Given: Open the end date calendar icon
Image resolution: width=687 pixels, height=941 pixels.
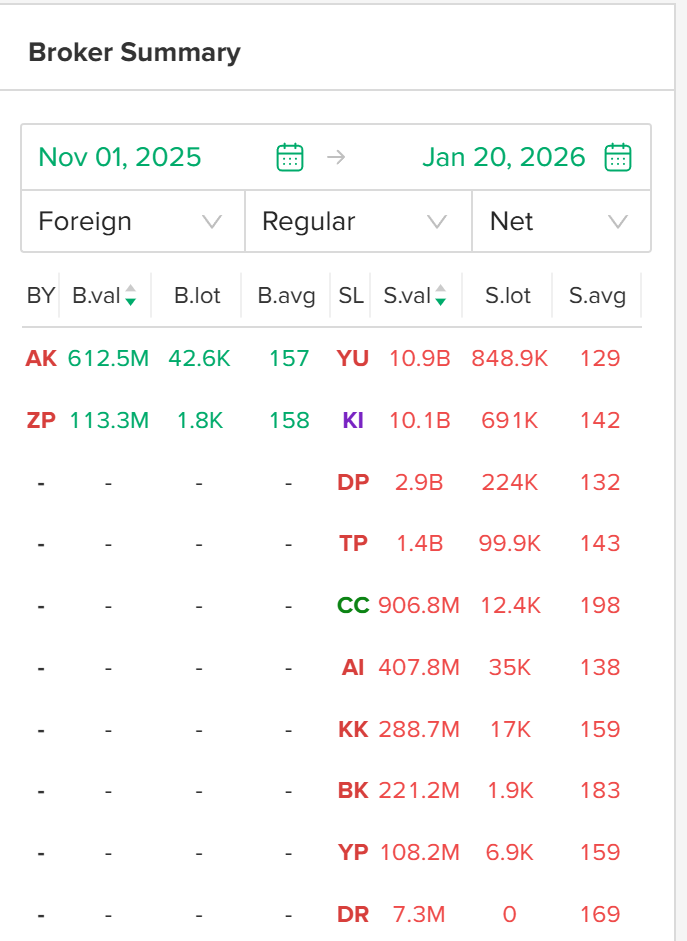Looking at the screenshot, I should pos(618,157).
